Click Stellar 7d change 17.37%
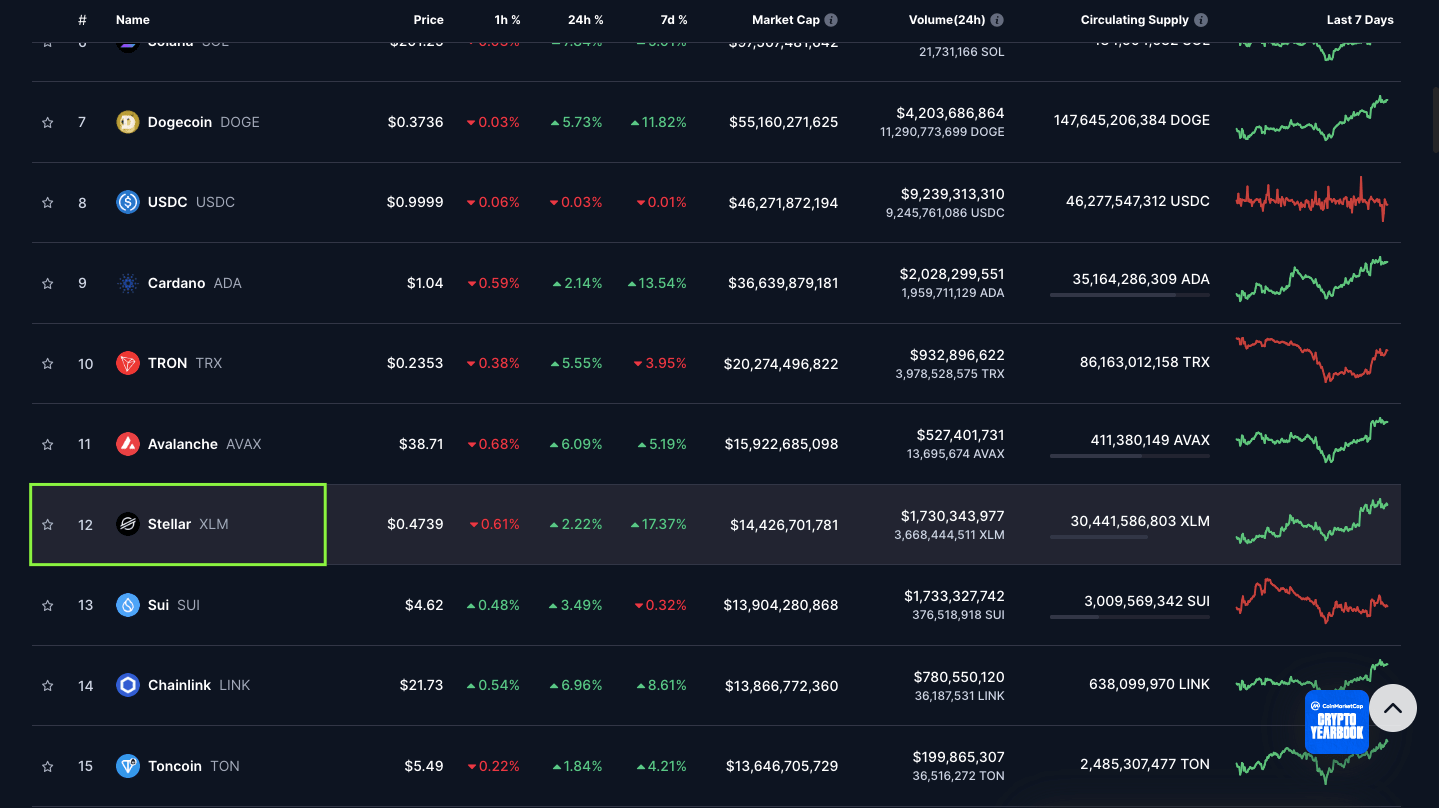This screenshot has width=1439, height=808. (659, 524)
